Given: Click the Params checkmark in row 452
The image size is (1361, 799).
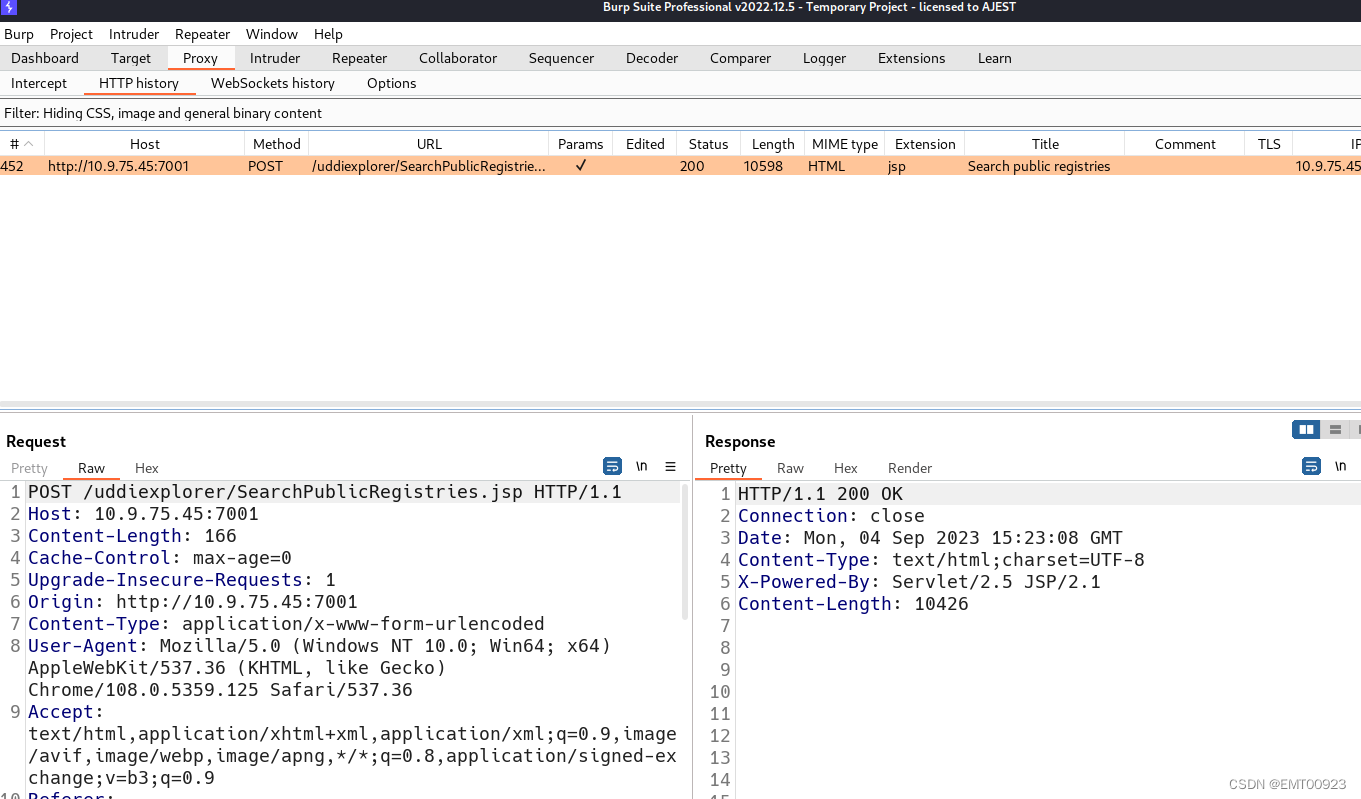Looking at the screenshot, I should click(x=580, y=166).
